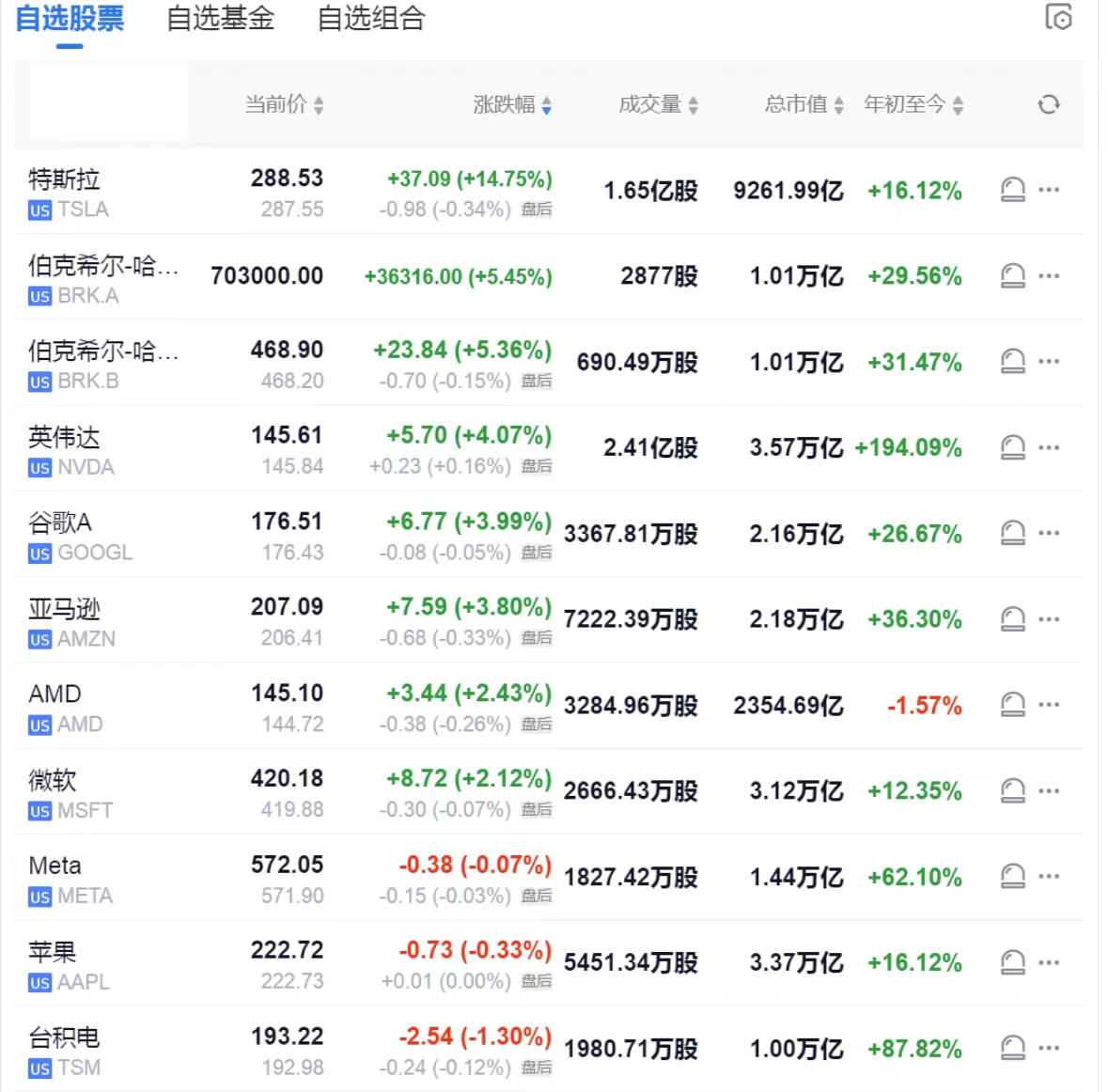Switch to the 自选组合 tab
Viewport: 1108px width, 1092px height.
(x=371, y=19)
